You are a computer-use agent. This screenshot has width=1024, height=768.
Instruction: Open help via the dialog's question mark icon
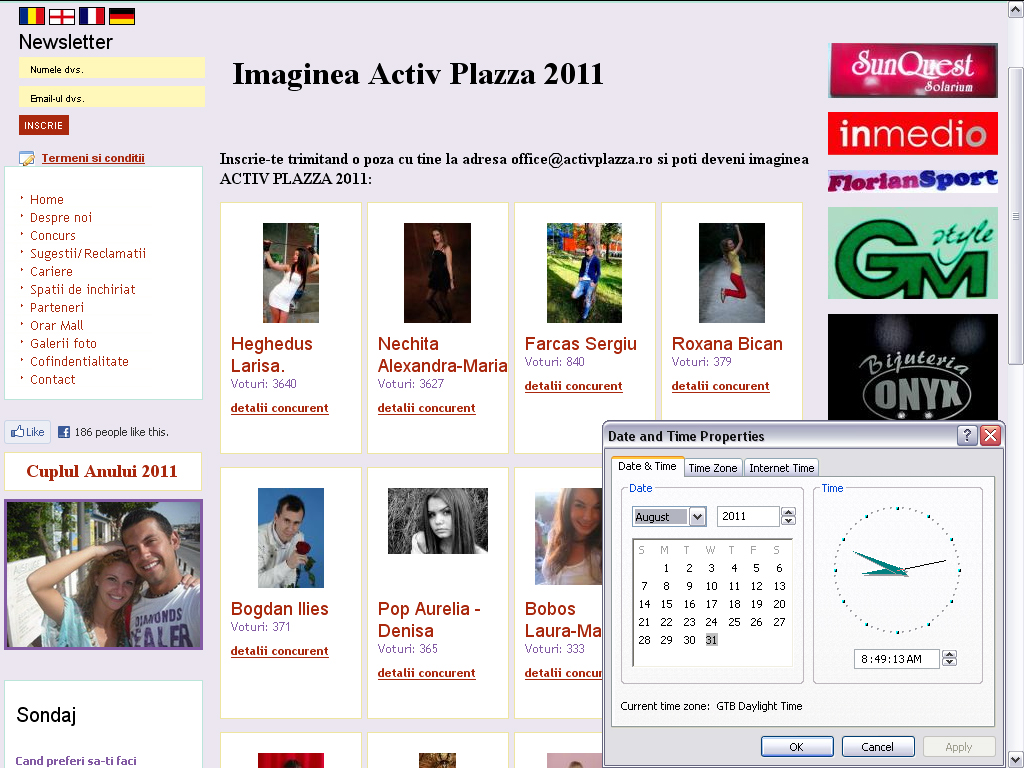[x=964, y=436]
